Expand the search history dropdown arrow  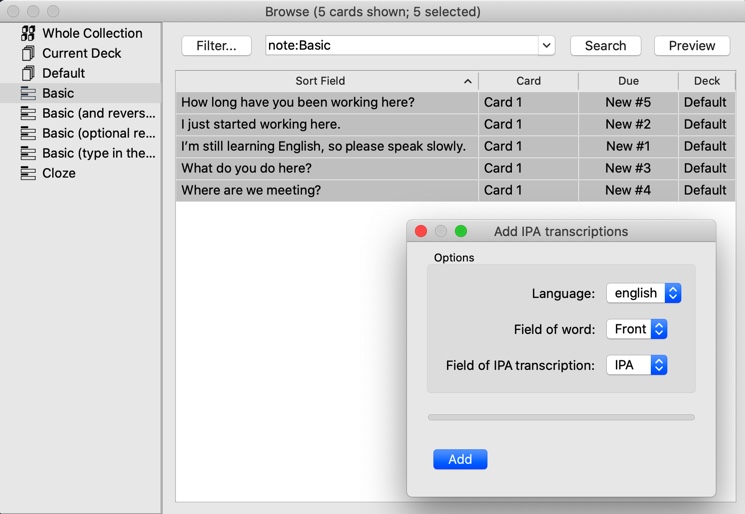(546, 45)
